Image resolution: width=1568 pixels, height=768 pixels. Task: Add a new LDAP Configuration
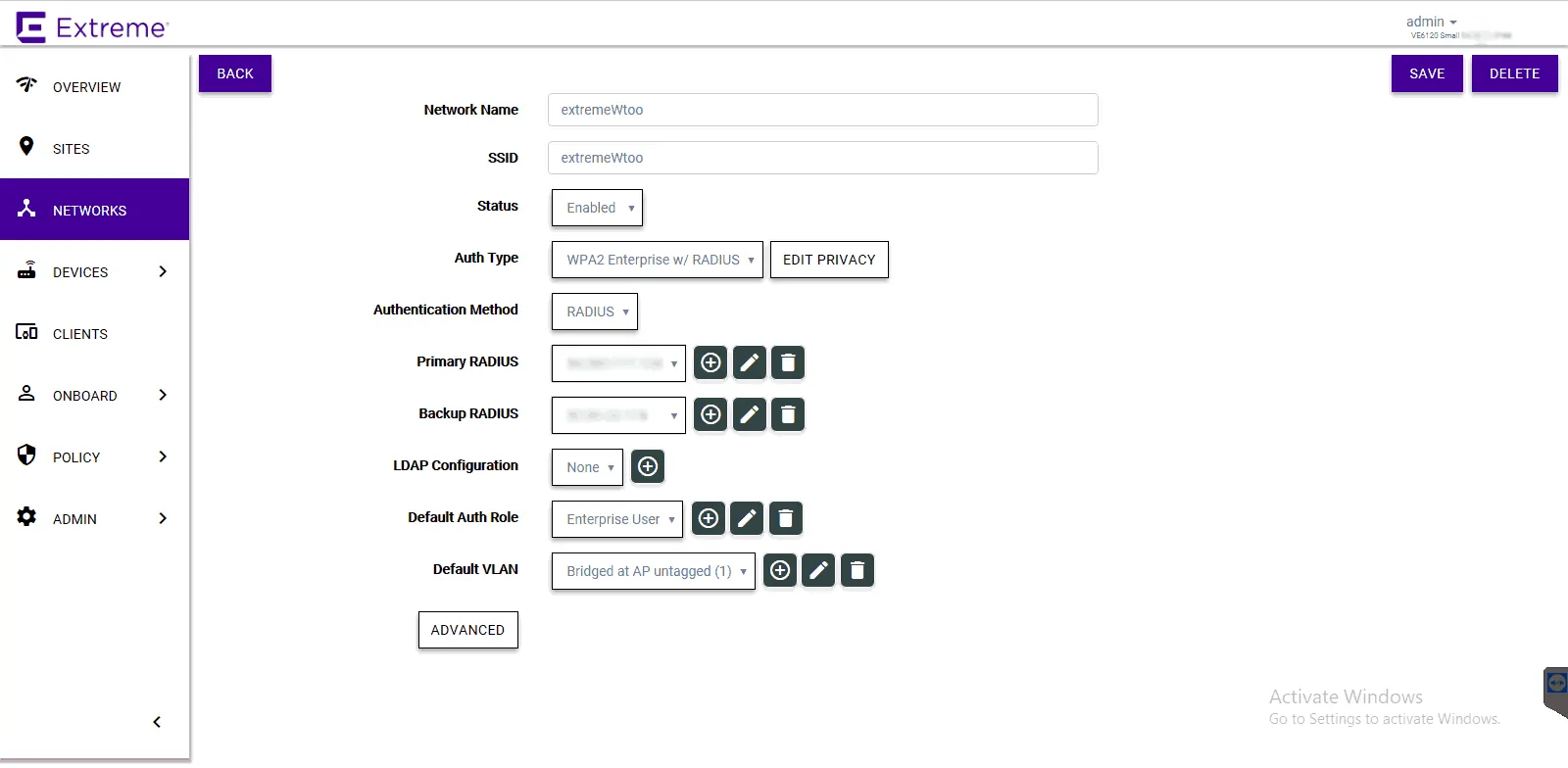(x=648, y=467)
